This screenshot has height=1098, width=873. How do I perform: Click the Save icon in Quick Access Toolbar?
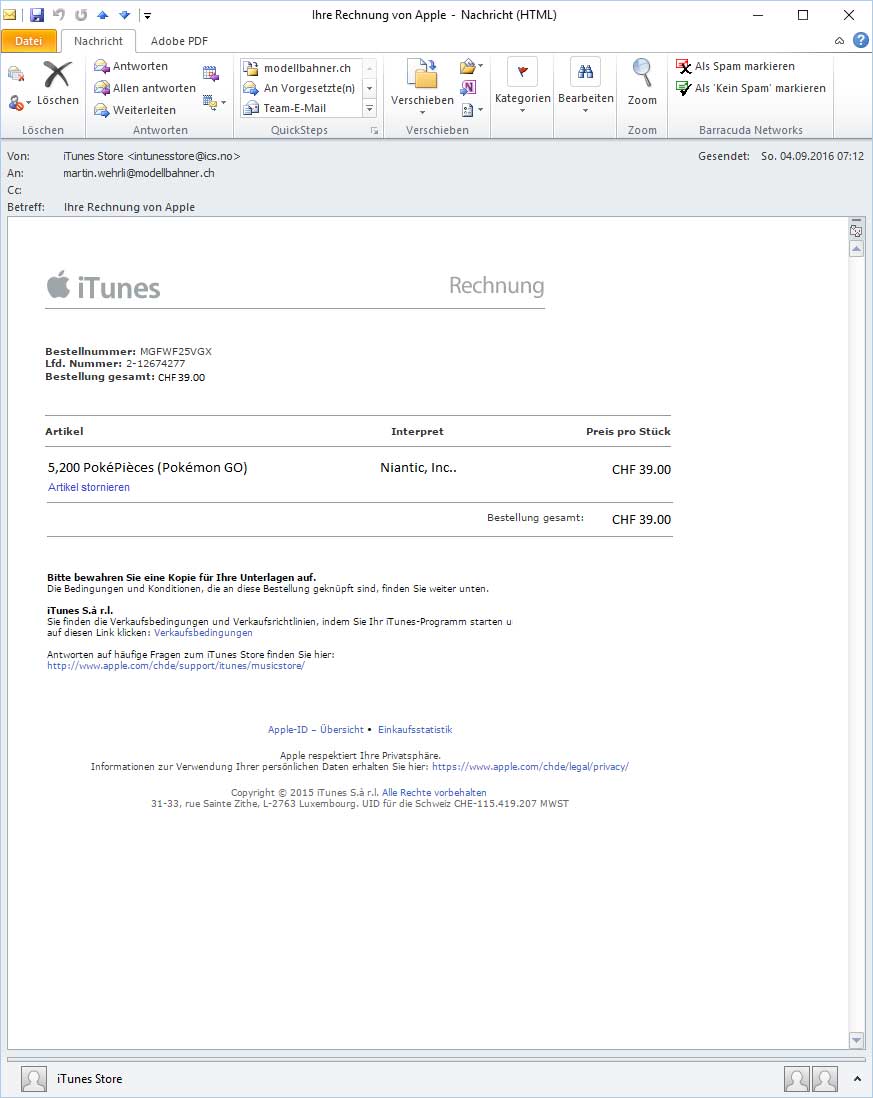[37, 14]
